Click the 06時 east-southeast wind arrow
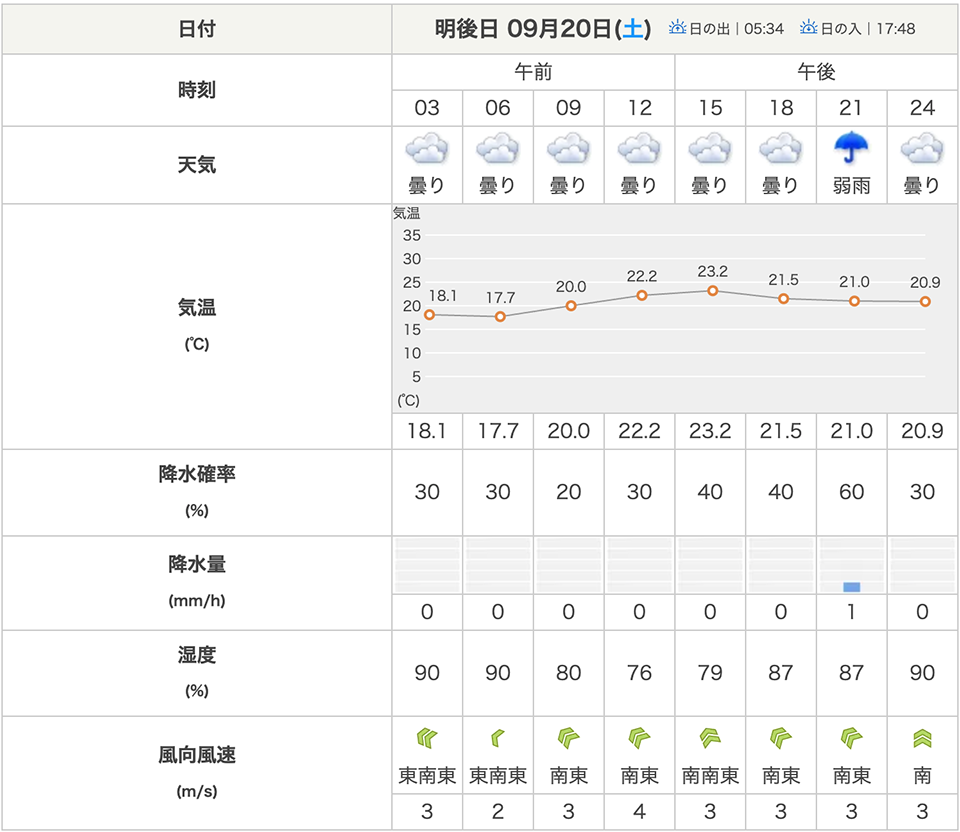The width and height of the screenshot is (960, 832). click(497, 739)
